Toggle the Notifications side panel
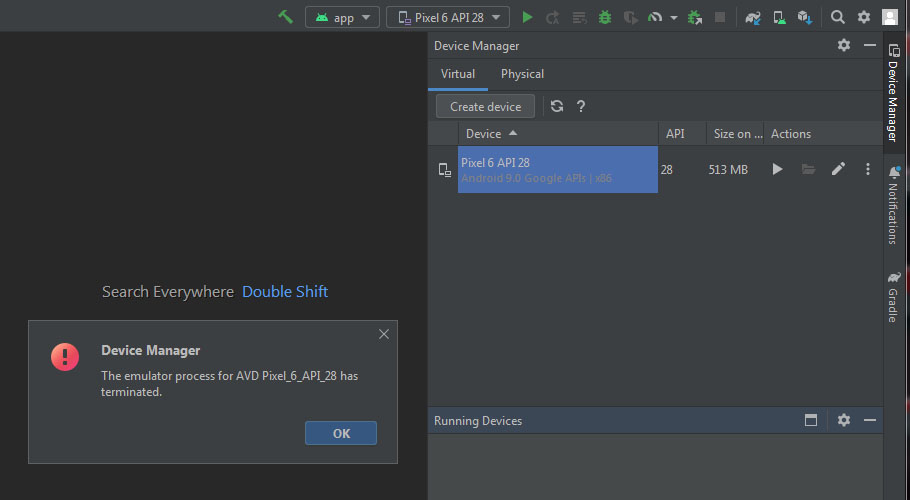 893,205
